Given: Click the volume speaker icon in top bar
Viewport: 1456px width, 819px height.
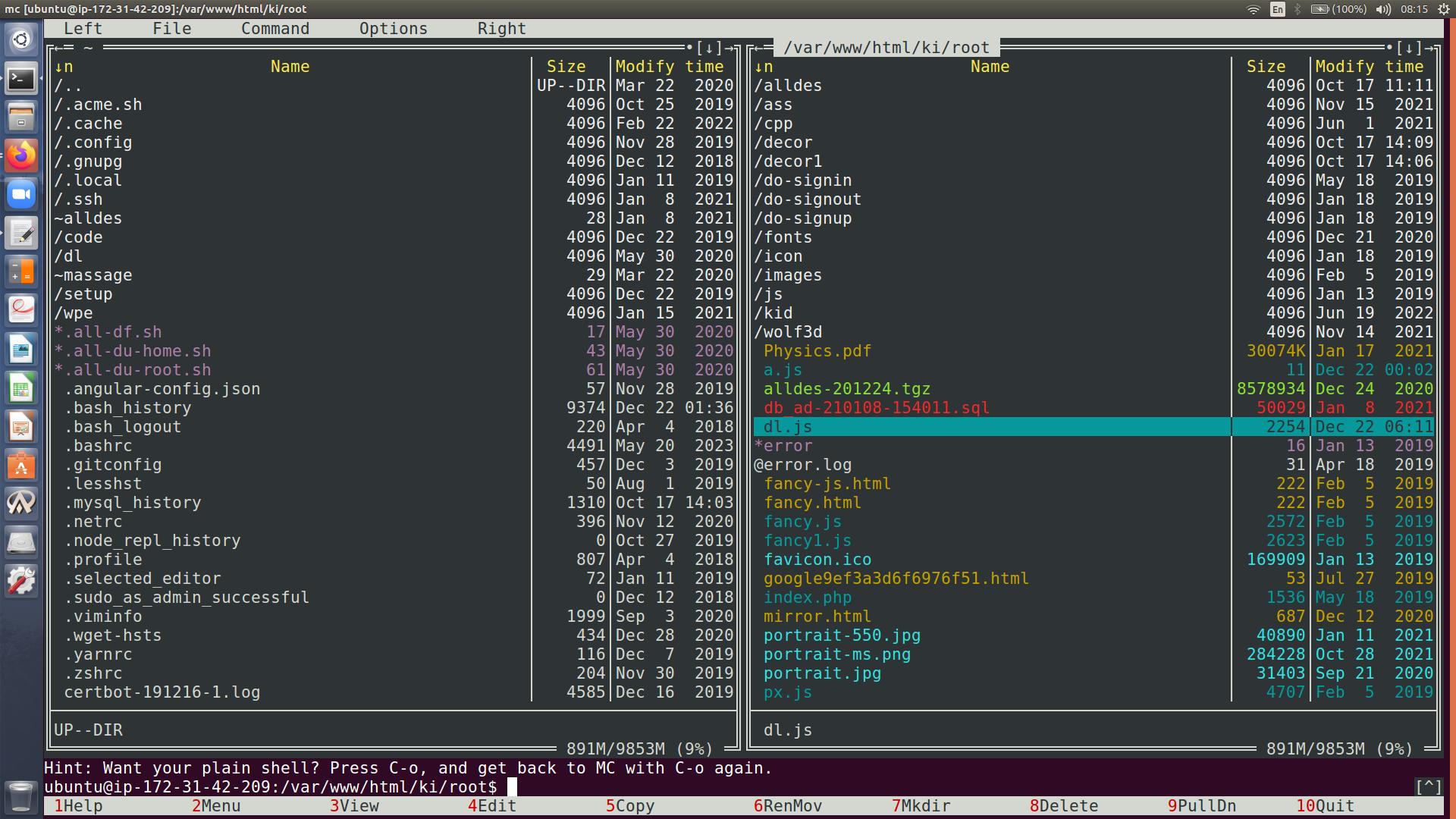Looking at the screenshot, I should pyautogui.click(x=1383, y=9).
